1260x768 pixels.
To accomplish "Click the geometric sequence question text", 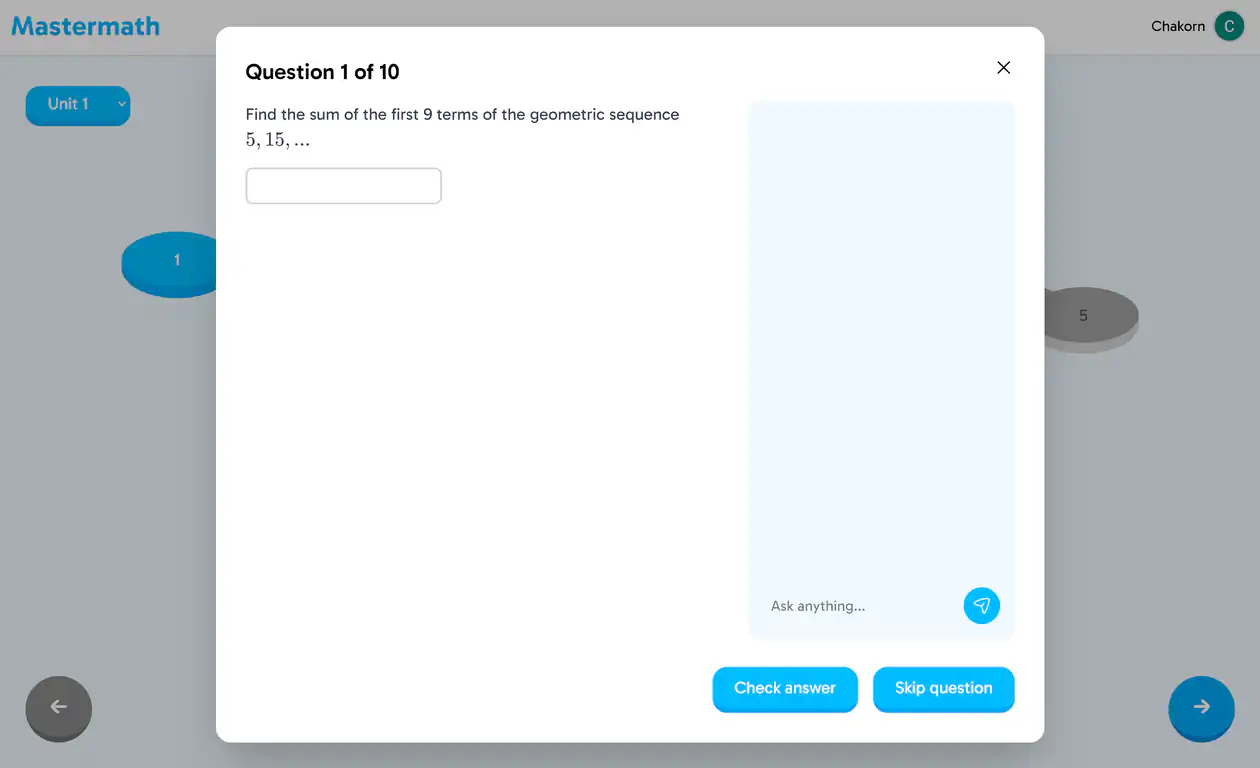I will tap(462, 115).
